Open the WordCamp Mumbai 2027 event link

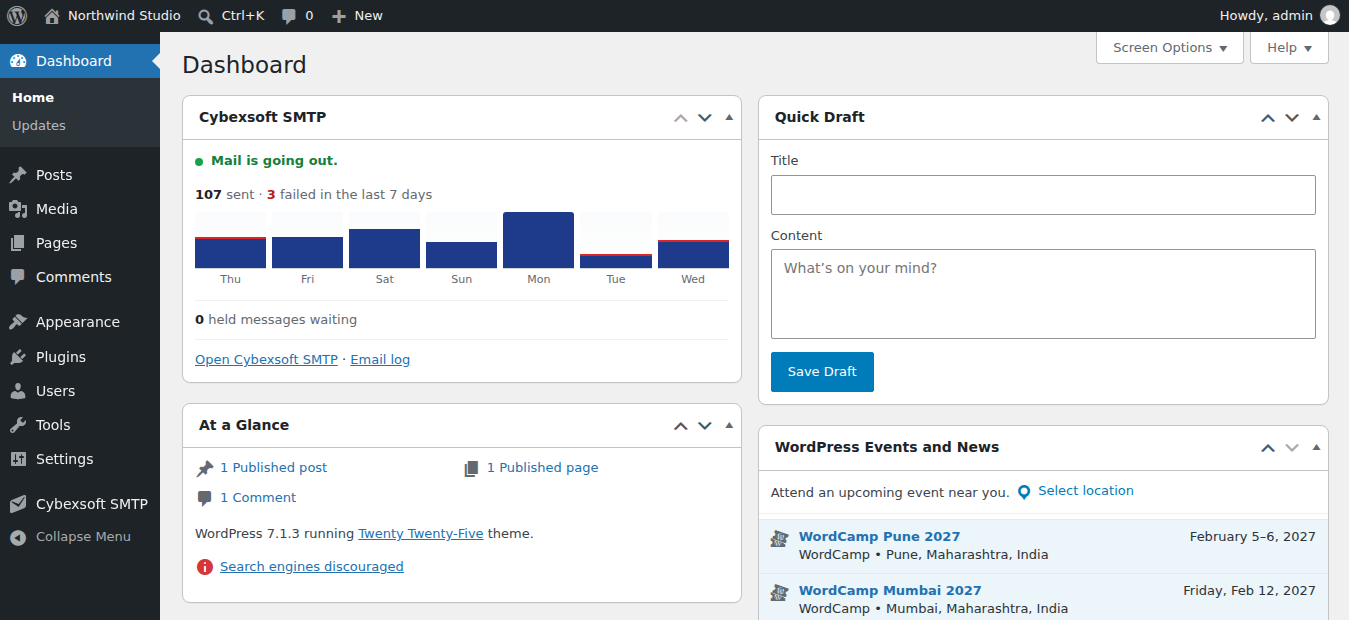click(890, 591)
